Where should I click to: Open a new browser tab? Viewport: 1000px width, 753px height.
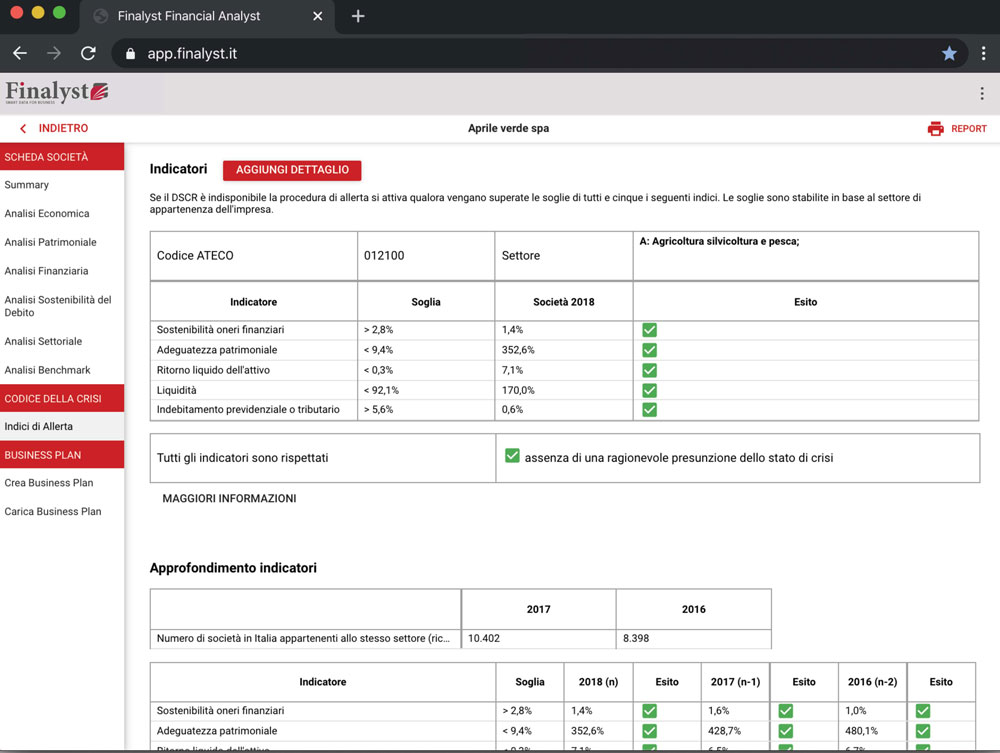pos(358,16)
